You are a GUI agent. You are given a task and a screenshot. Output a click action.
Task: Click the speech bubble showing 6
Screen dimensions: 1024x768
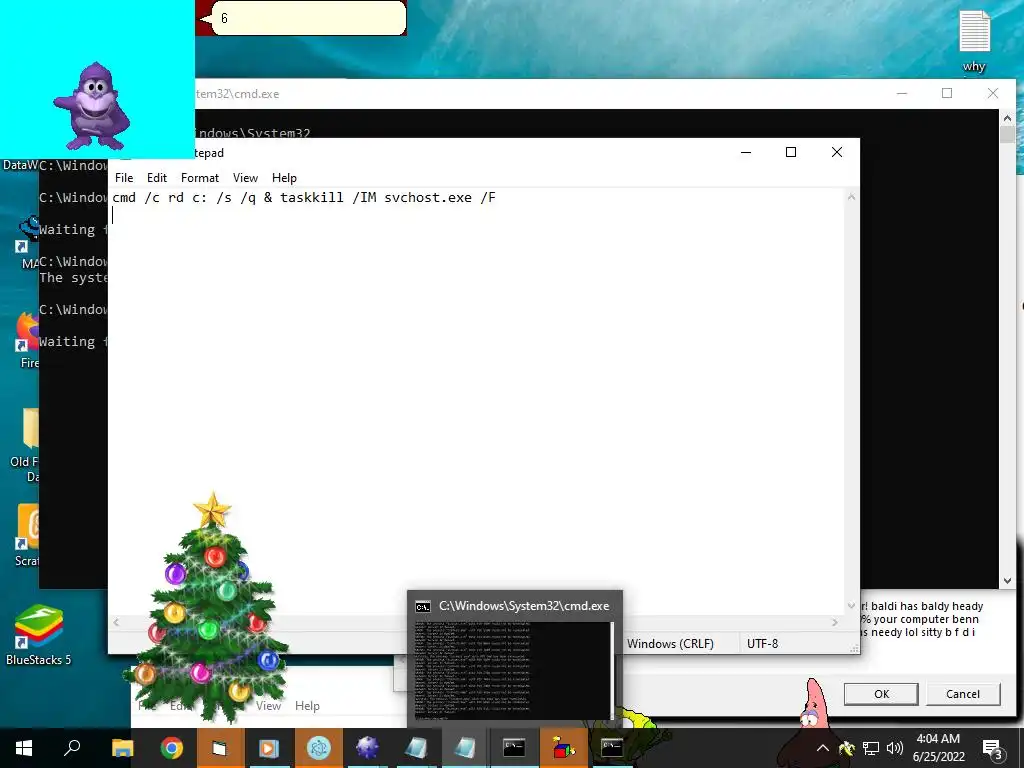click(308, 18)
